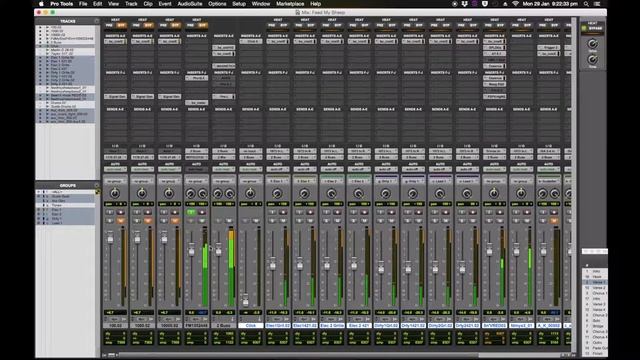This screenshot has height=360, width=640.
Task: Open the Signal Gen insert on track 100.02
Action: [x=115, y=96]
